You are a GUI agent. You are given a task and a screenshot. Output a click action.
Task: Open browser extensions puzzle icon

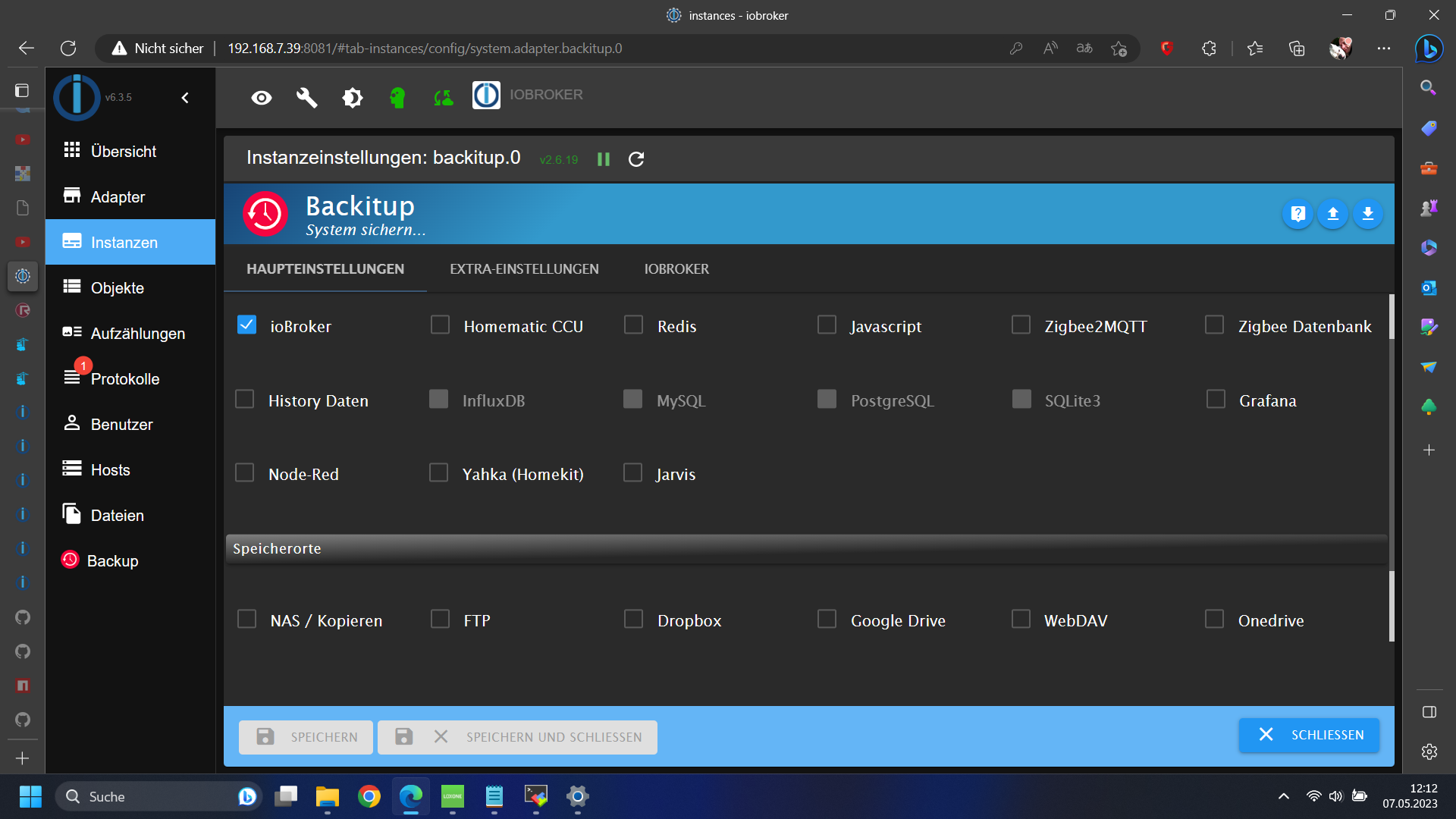point(1209,49)
